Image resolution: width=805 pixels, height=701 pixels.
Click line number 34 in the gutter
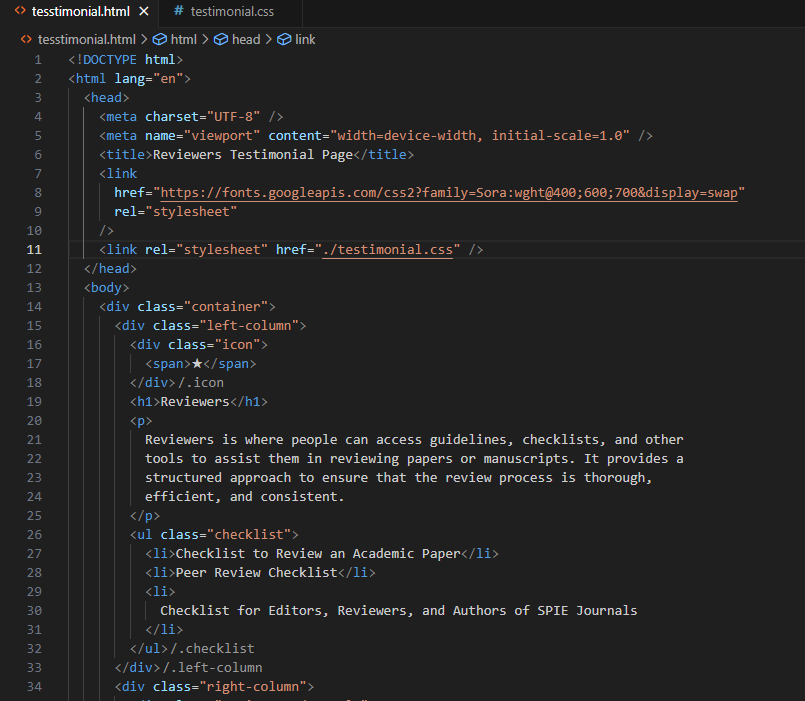34,687
